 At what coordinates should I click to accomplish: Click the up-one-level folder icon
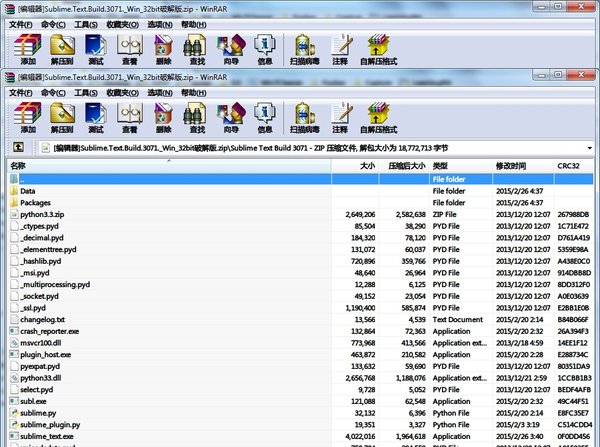click(x=18, y=147)
